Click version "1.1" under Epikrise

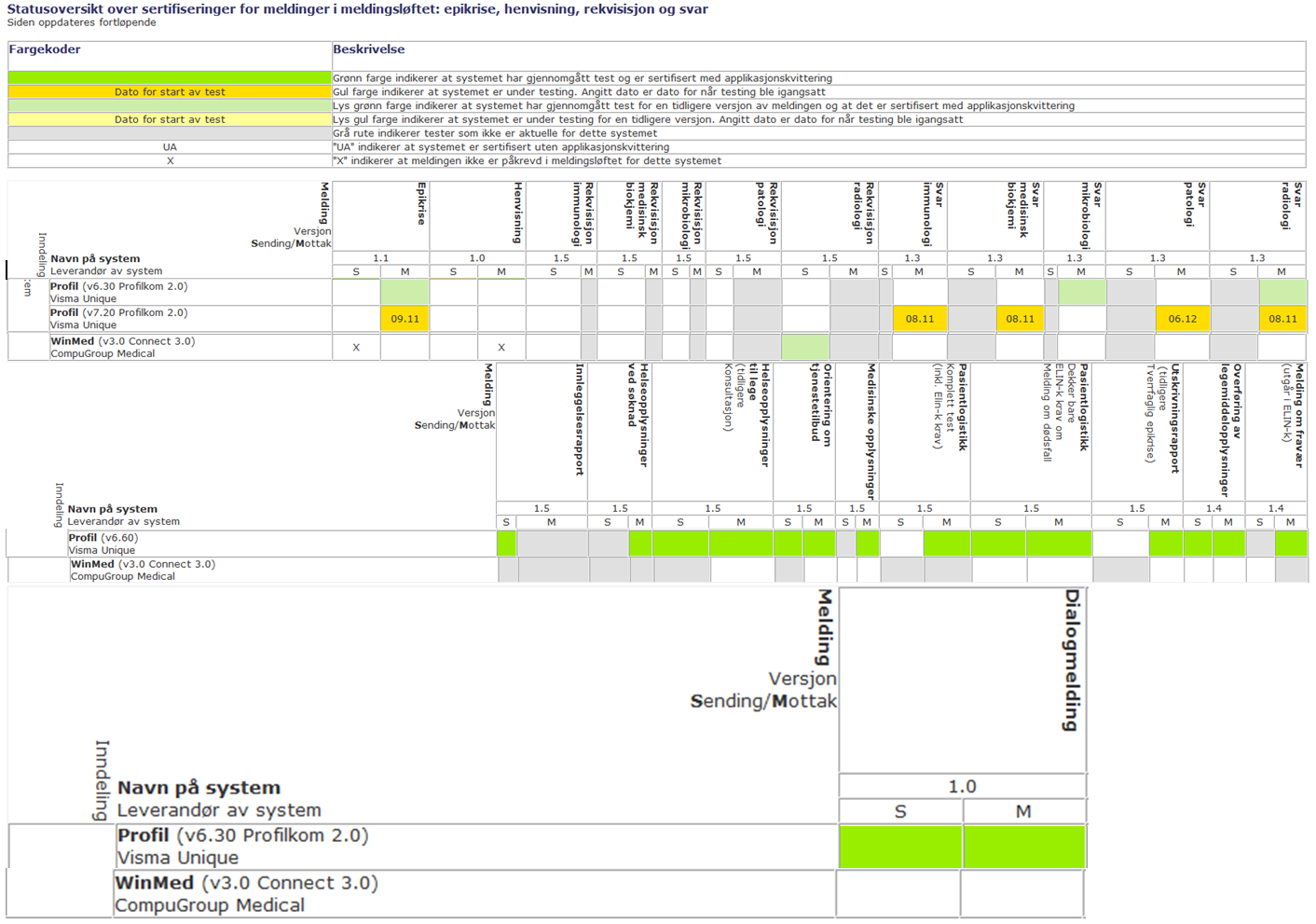tap(380, 258)
